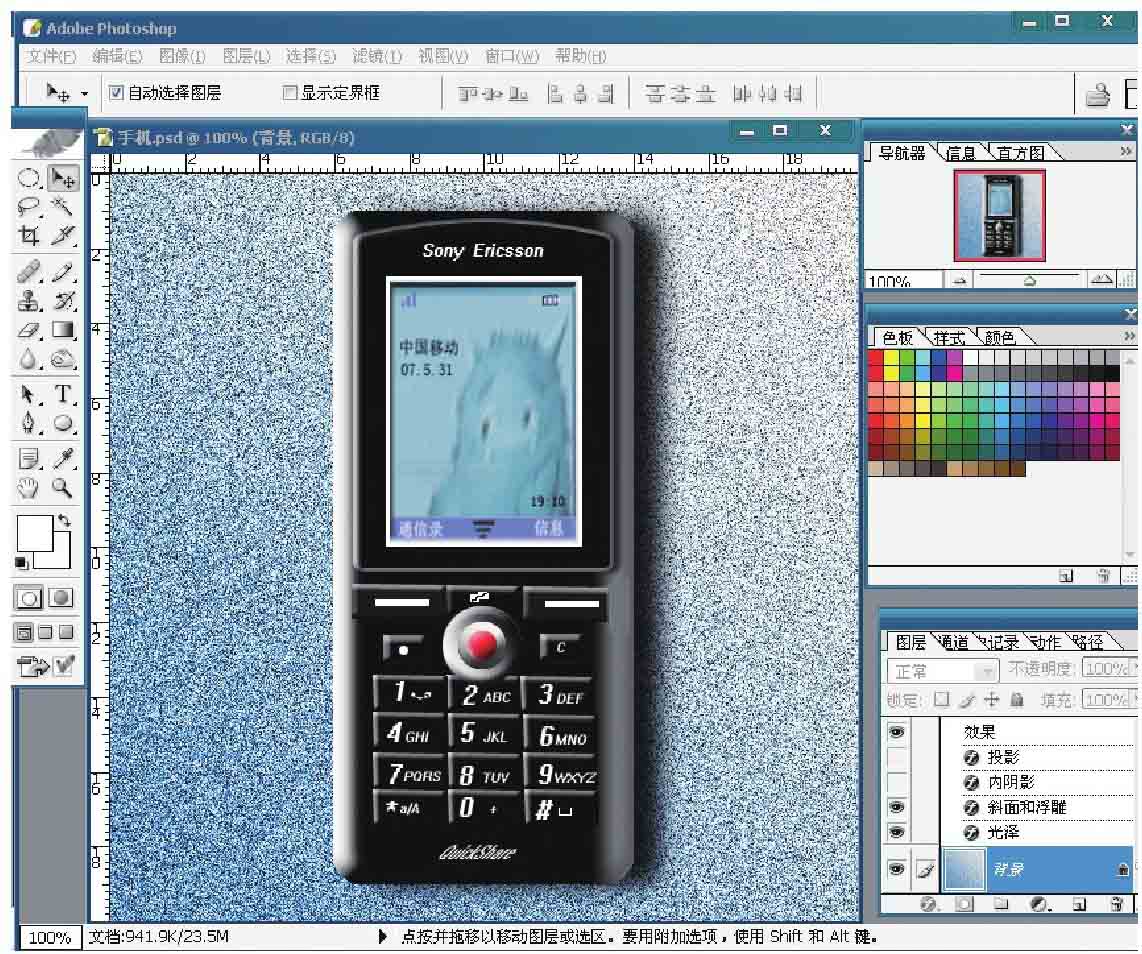1142x954 pixels.
Task: Select the History Brush tool
Action: pyautogui.click(x=63, y=300)
